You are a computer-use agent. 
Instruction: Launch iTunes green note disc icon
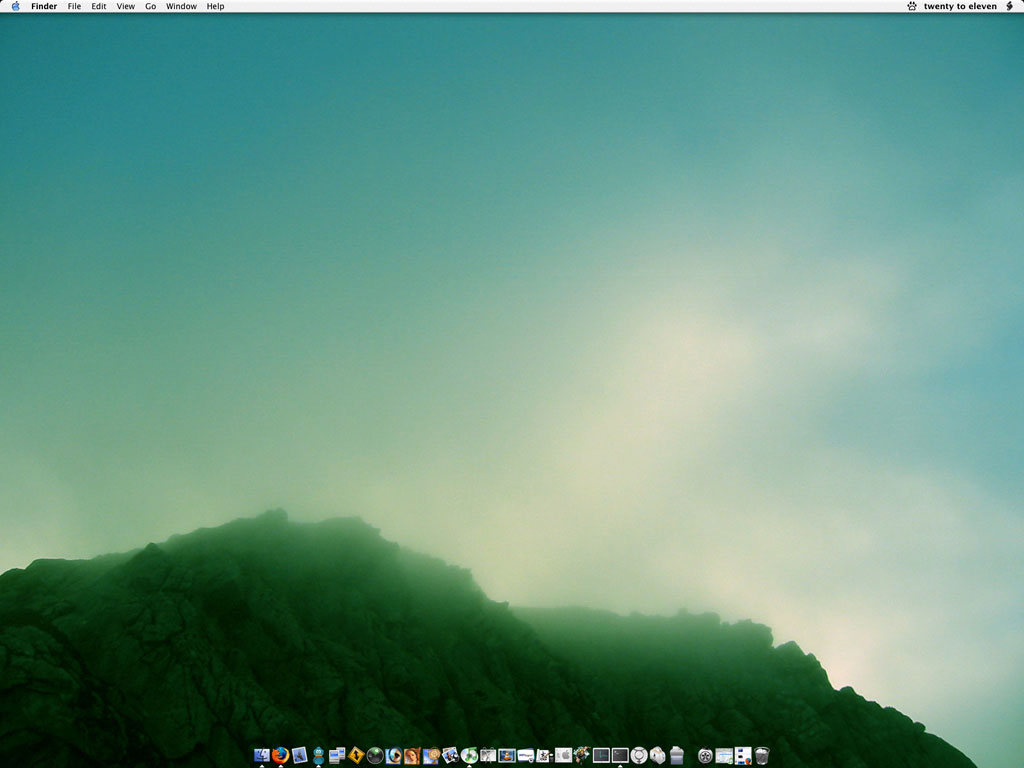coord(469,756)
